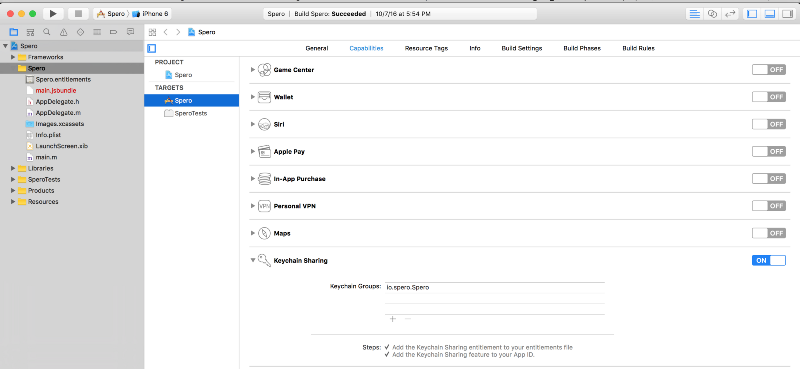The height and width of the screenshot is (369, 800).
Task: Go forward with the right chevron
Action: (x=178, y=32)
